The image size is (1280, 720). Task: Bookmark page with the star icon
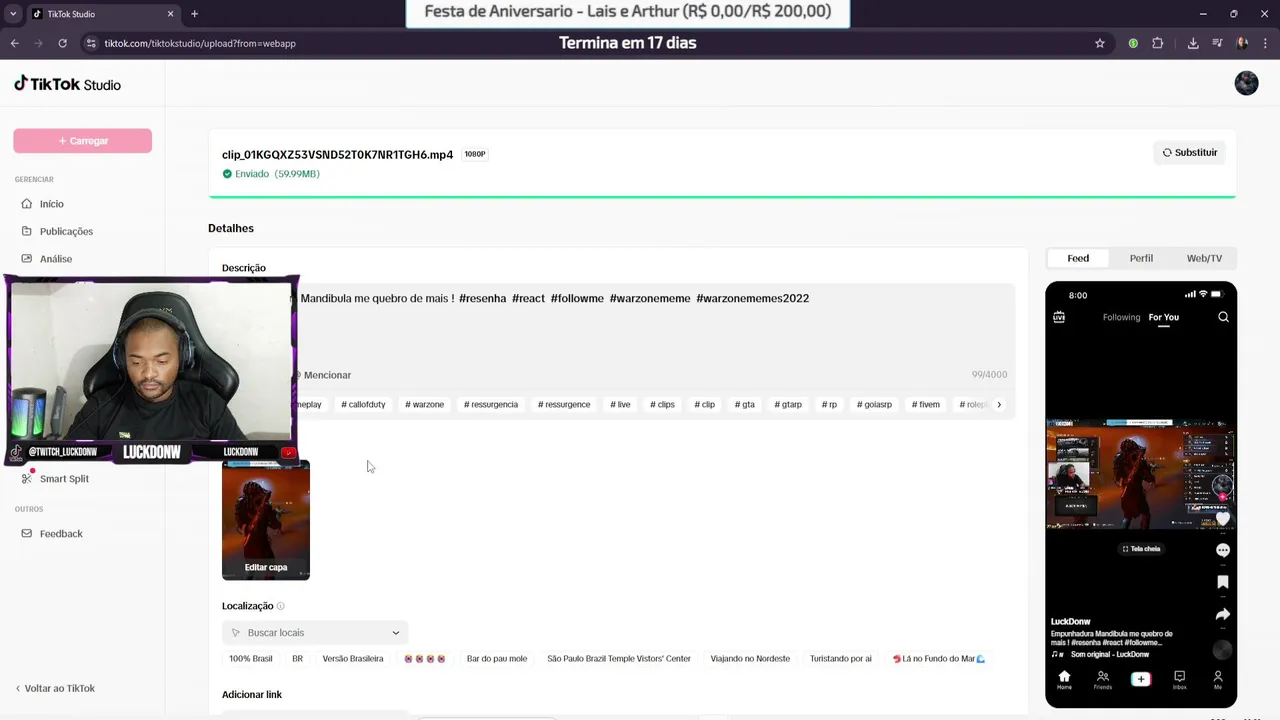pyautogui.click(x=1100, y=43)
